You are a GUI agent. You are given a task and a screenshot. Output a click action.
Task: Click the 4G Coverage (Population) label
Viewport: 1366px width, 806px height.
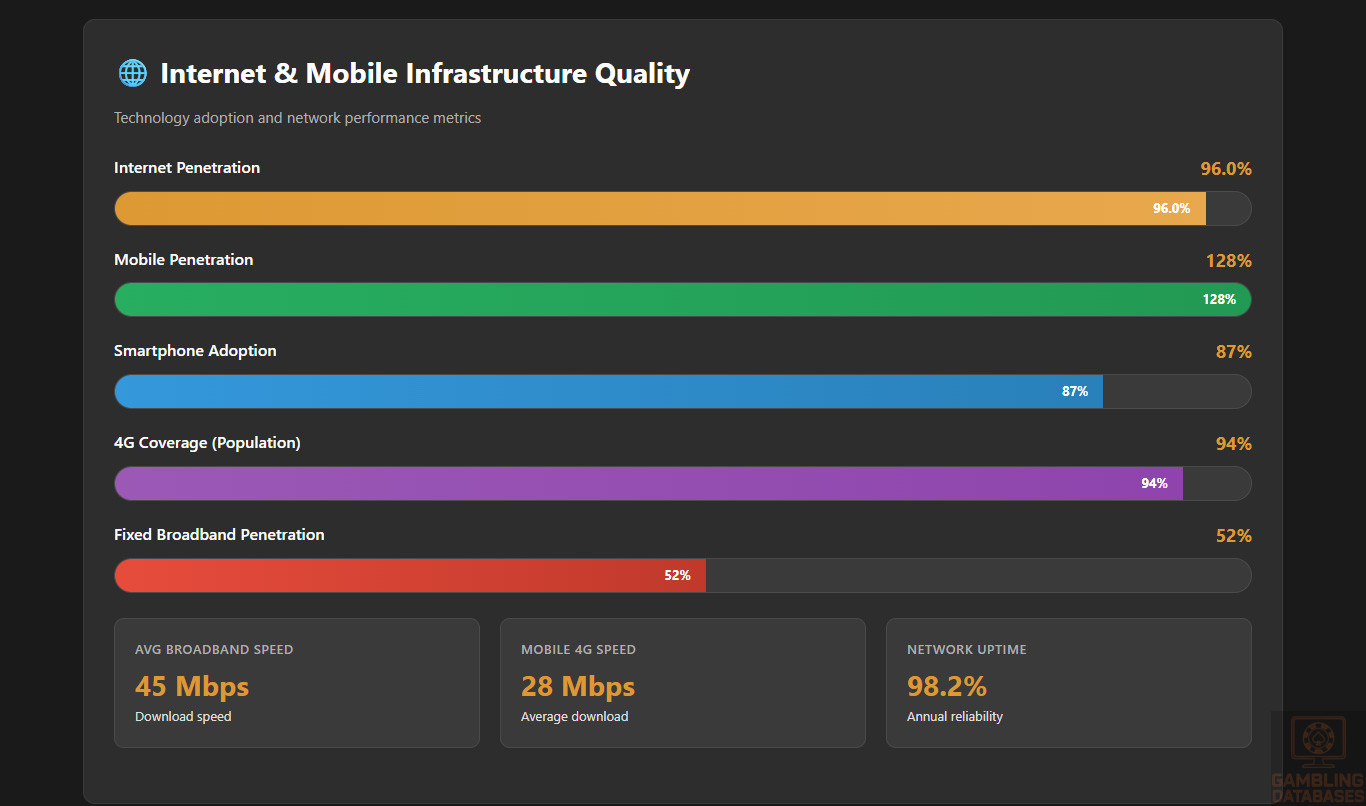coord(207,443)
